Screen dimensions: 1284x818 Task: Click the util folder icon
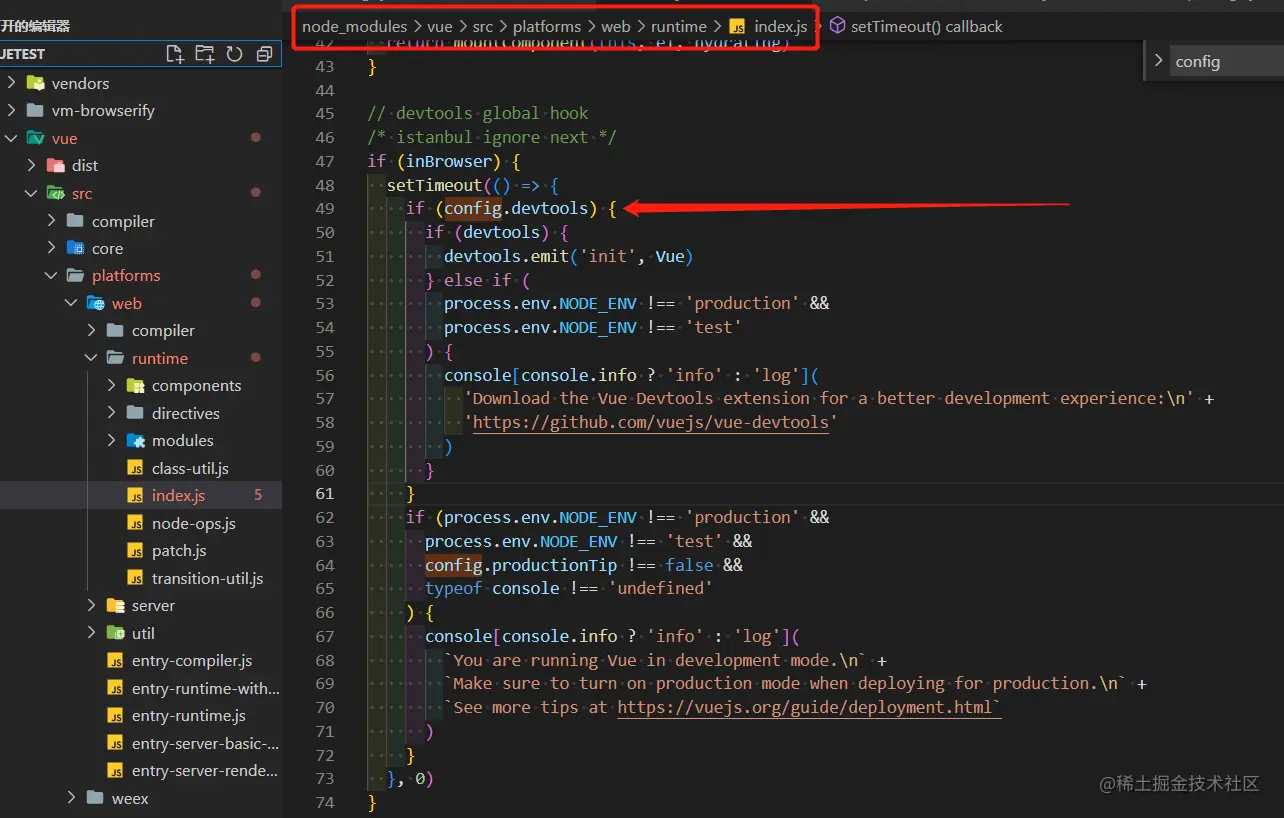115,633
